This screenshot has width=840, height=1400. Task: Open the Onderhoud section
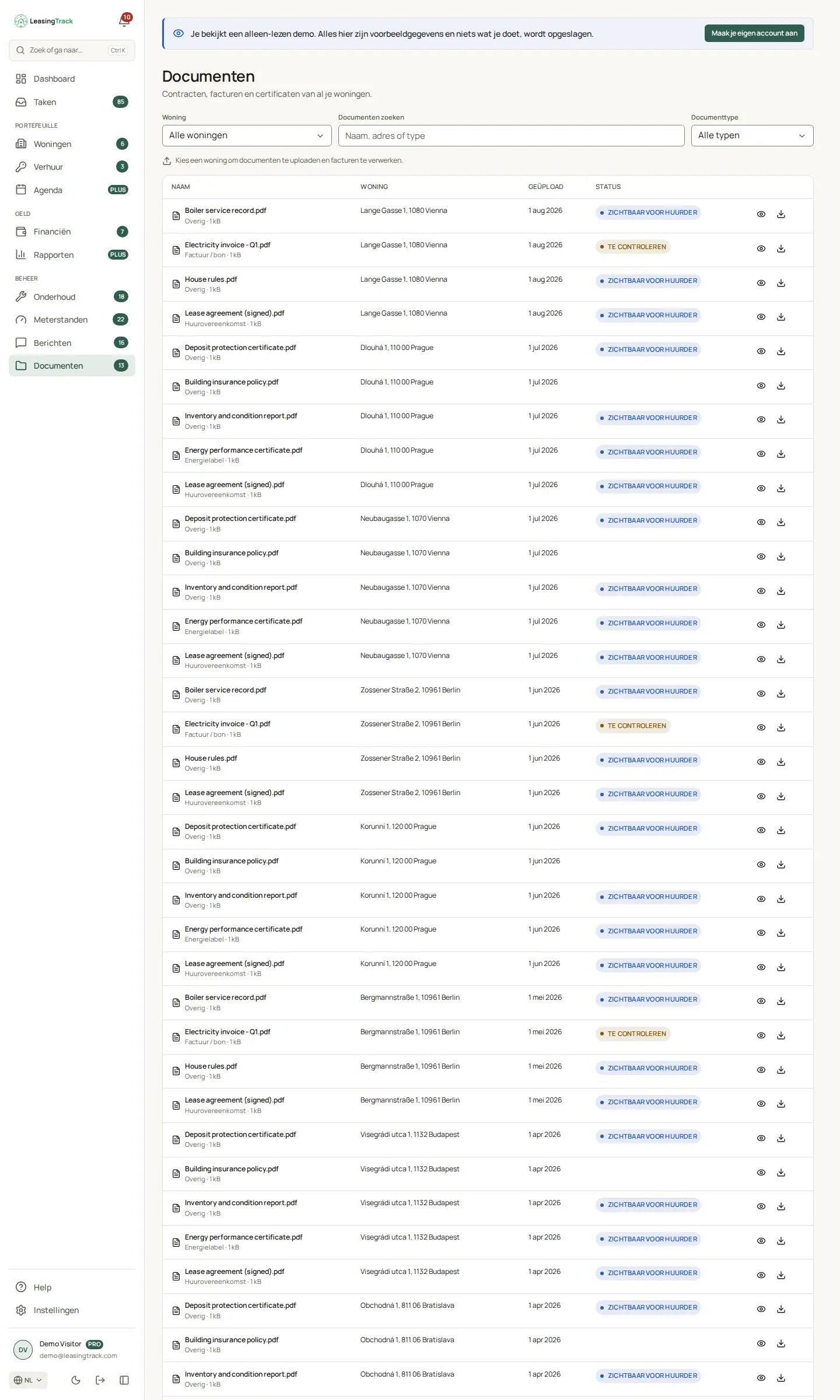[72, 297]
